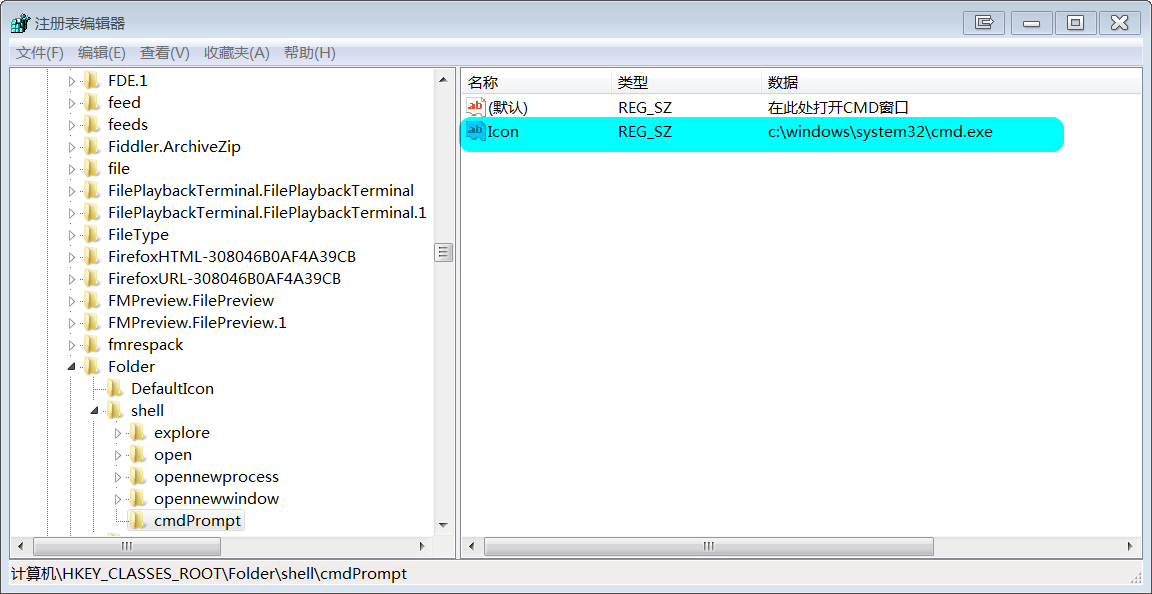Screen dimensions: 1152x594
Task: Select the DefaultIcon key label
Action: click(x=173, y=388)
